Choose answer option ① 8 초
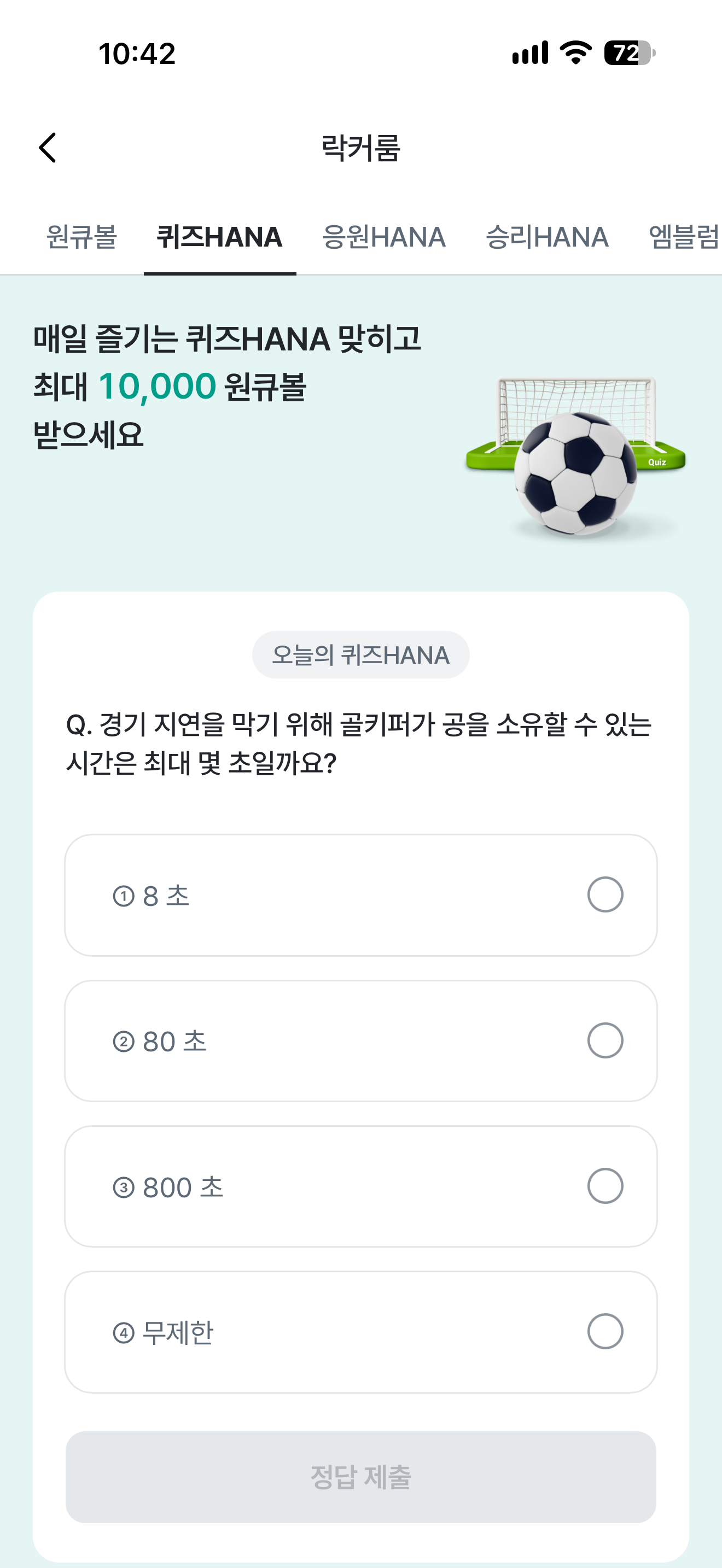 pos(361,896)
